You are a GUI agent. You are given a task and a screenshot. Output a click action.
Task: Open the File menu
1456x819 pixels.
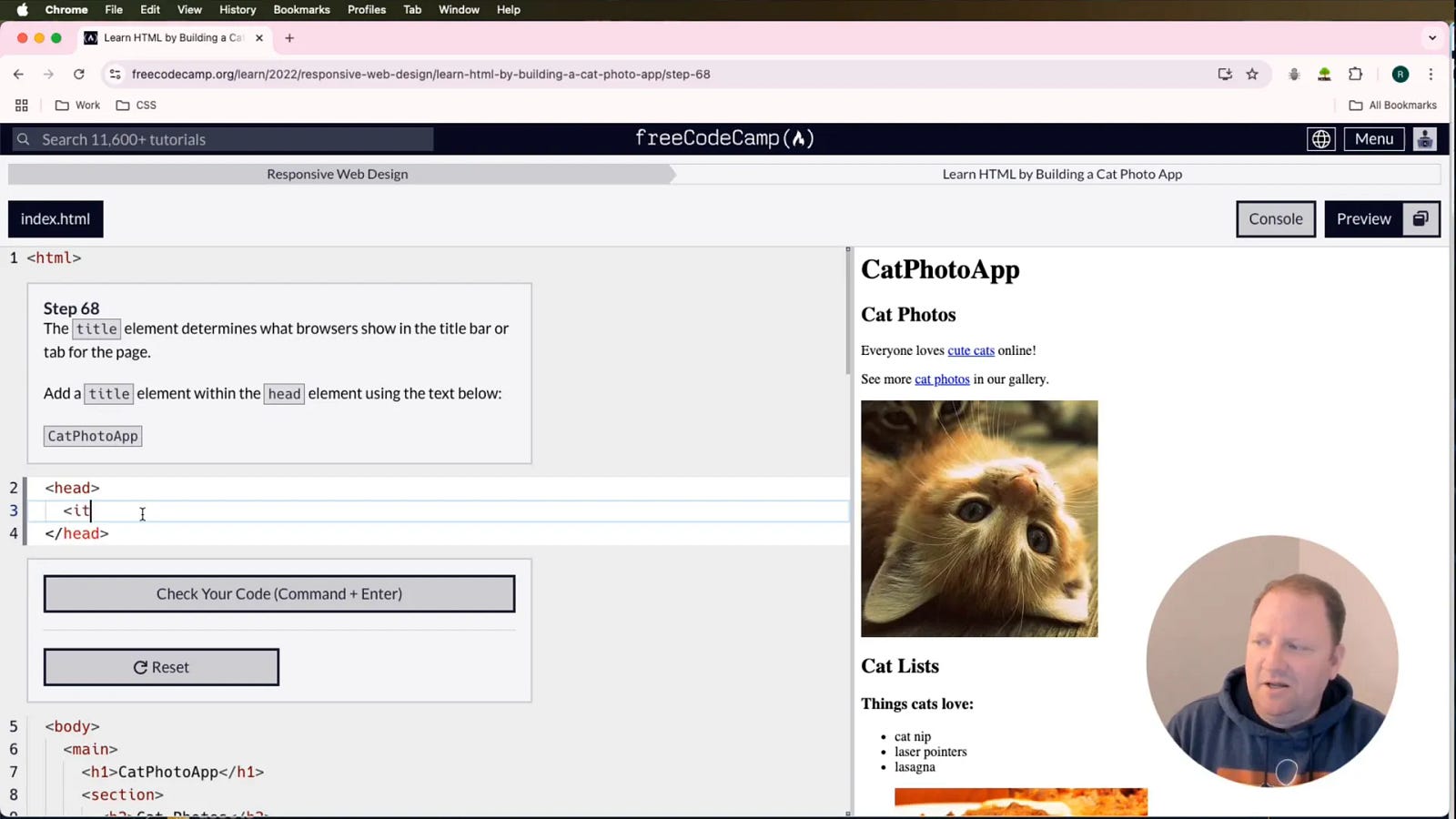114,10
